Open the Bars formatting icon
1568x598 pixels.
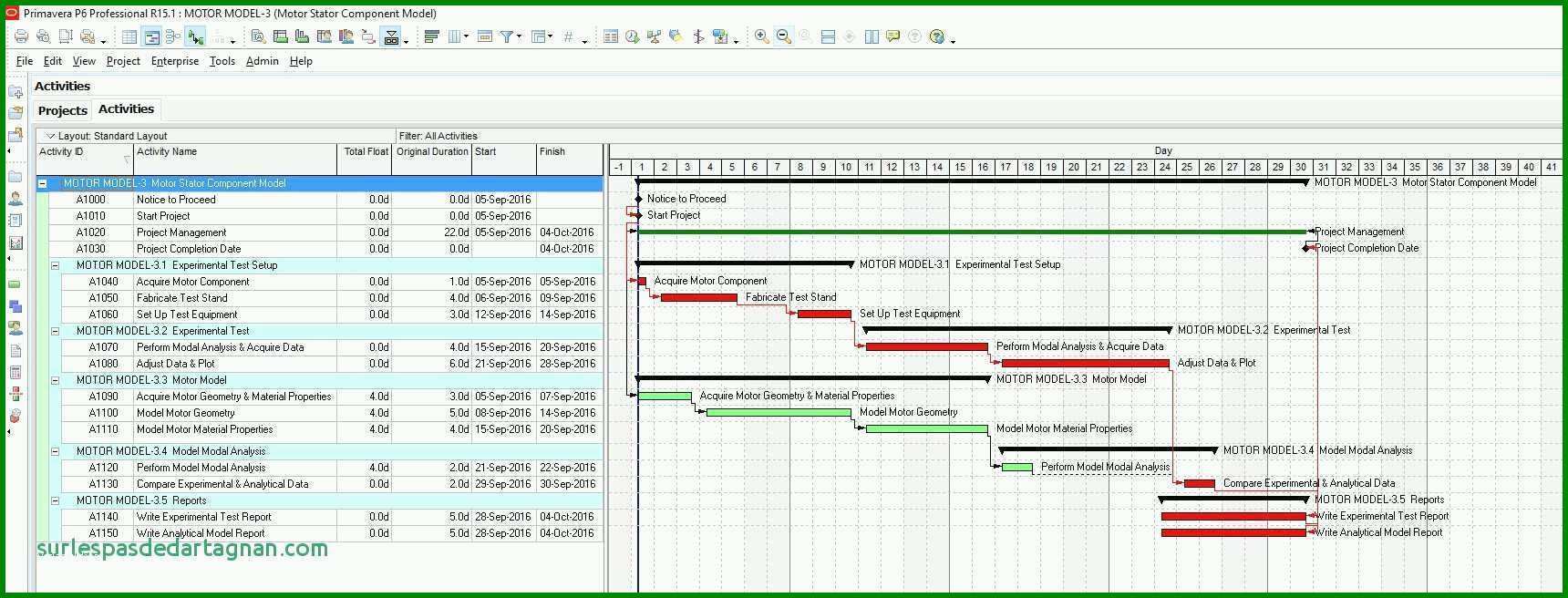click(432, 36)
